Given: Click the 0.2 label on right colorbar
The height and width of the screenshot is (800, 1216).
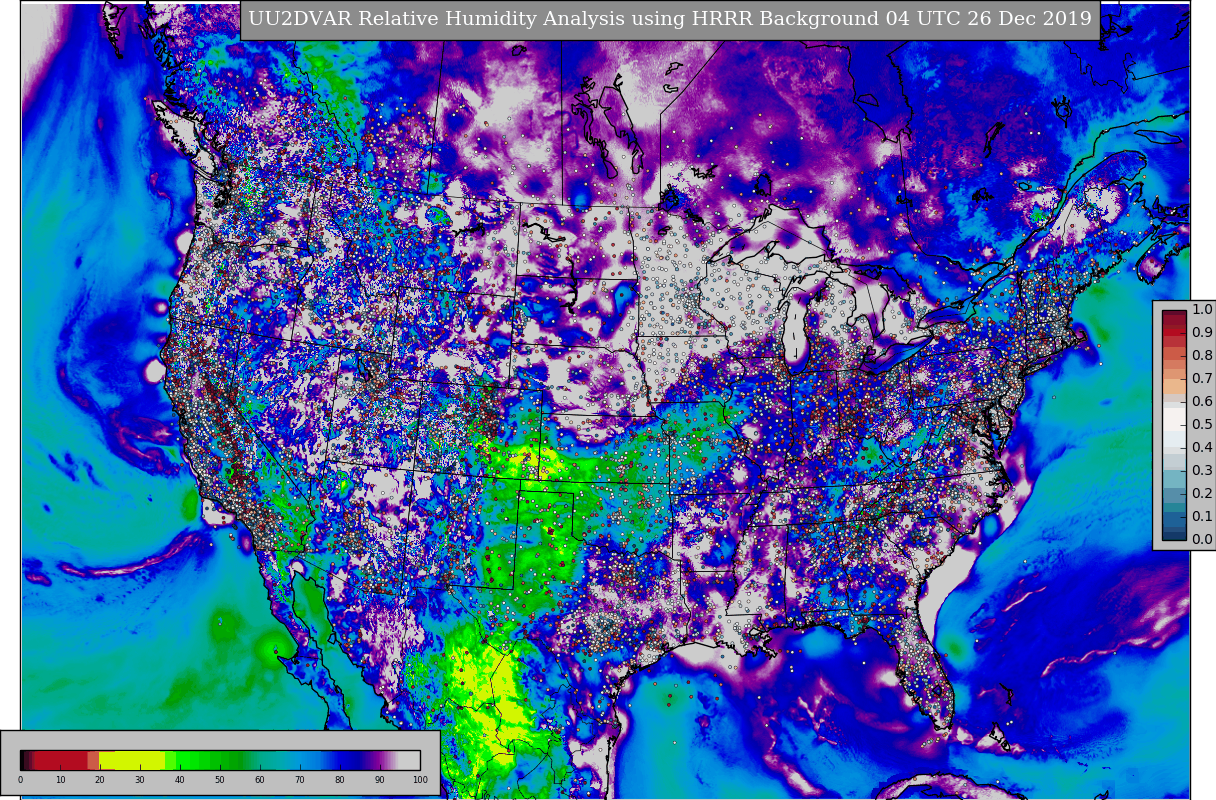Looking at the screenshot, I should pyautogui.click(x=1202, y=494).
